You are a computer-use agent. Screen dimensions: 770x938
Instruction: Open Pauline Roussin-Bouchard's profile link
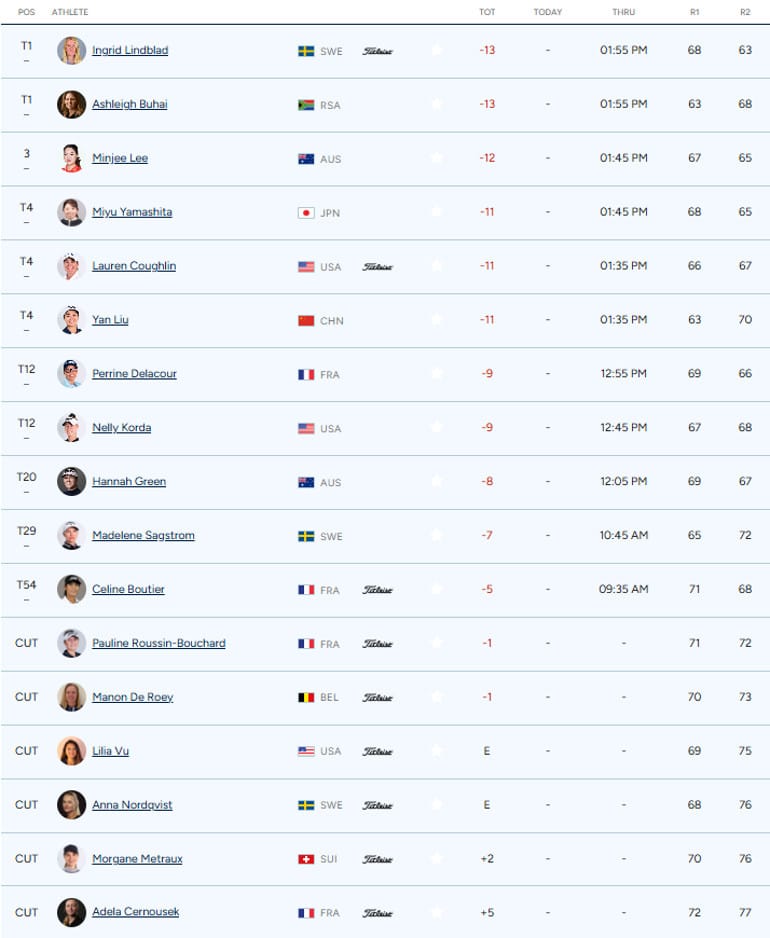tap(159, 643)
